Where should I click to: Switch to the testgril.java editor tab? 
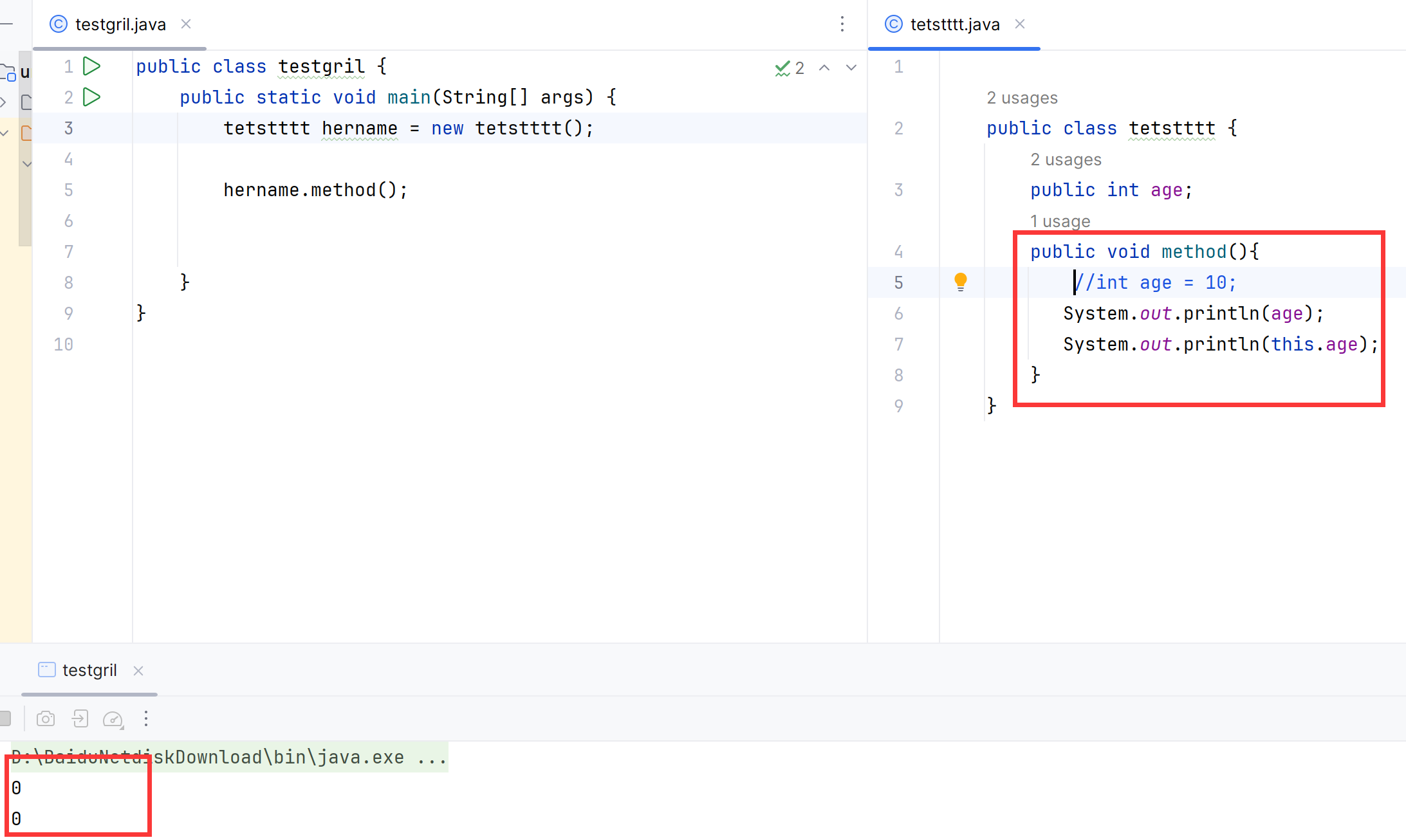pos(120,24)
